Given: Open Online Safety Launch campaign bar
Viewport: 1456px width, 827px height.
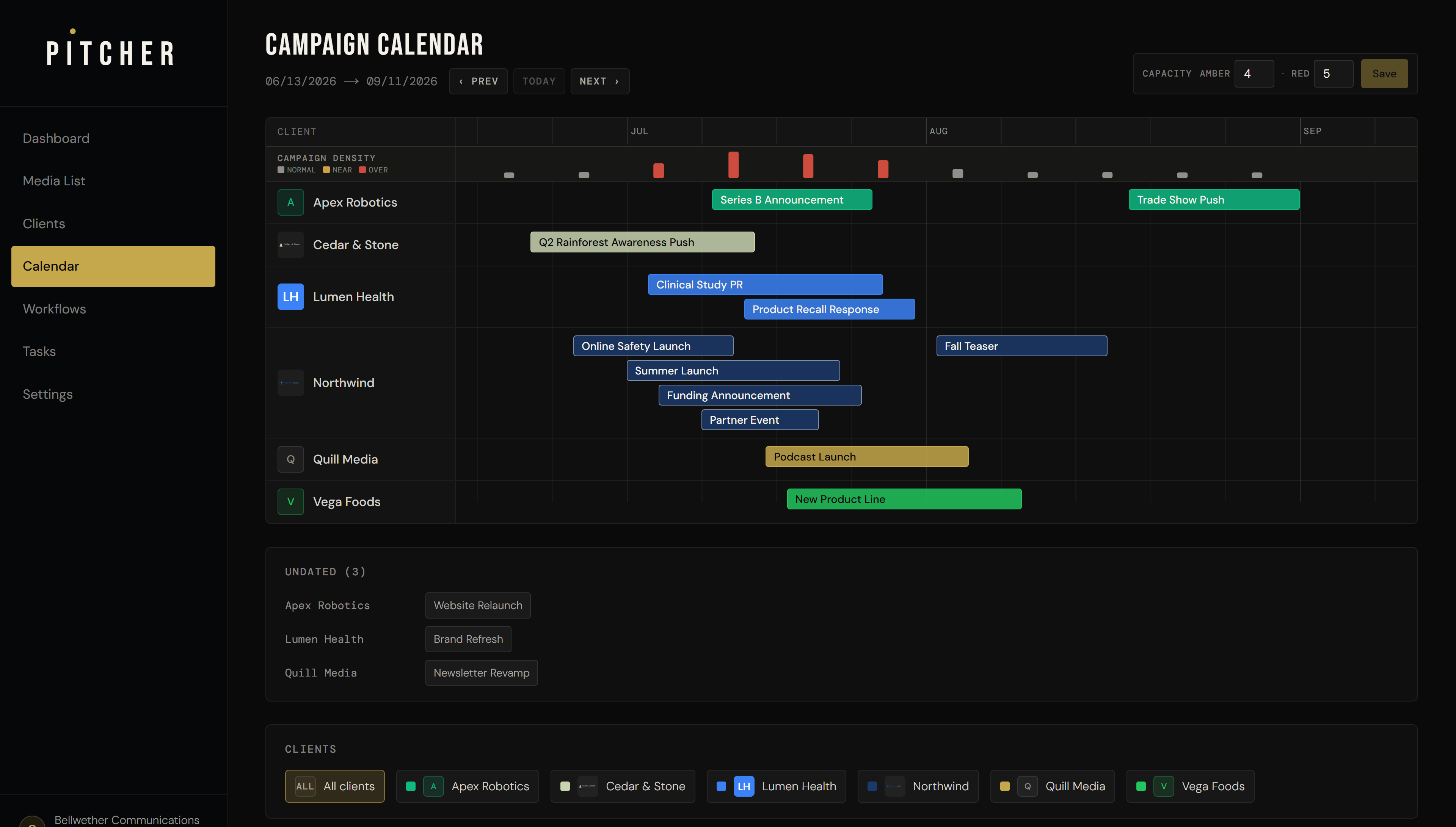Looking at the screenshot, I should (653, 346).
